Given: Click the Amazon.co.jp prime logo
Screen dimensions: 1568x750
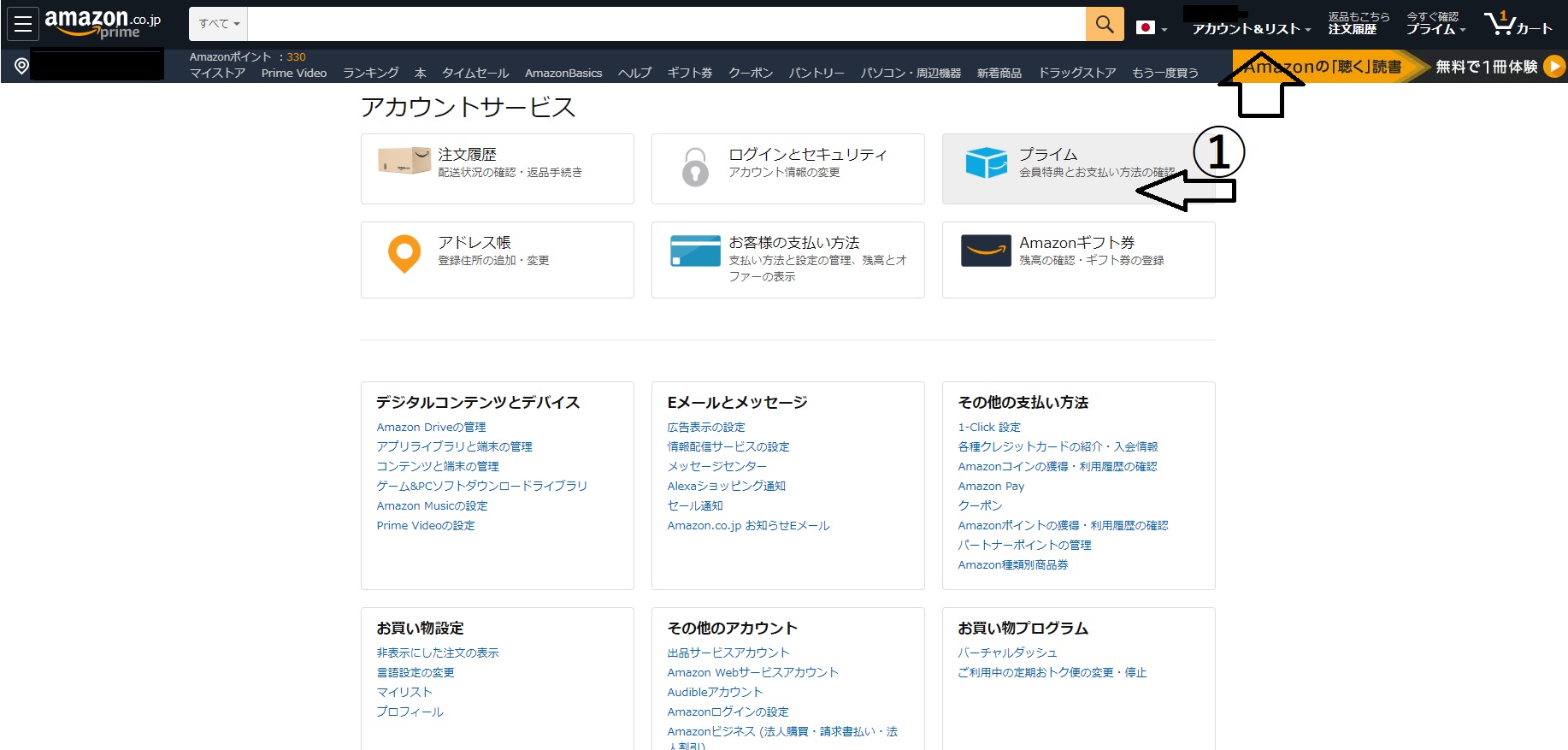Looking at the screenshot, I should [103, 24].
